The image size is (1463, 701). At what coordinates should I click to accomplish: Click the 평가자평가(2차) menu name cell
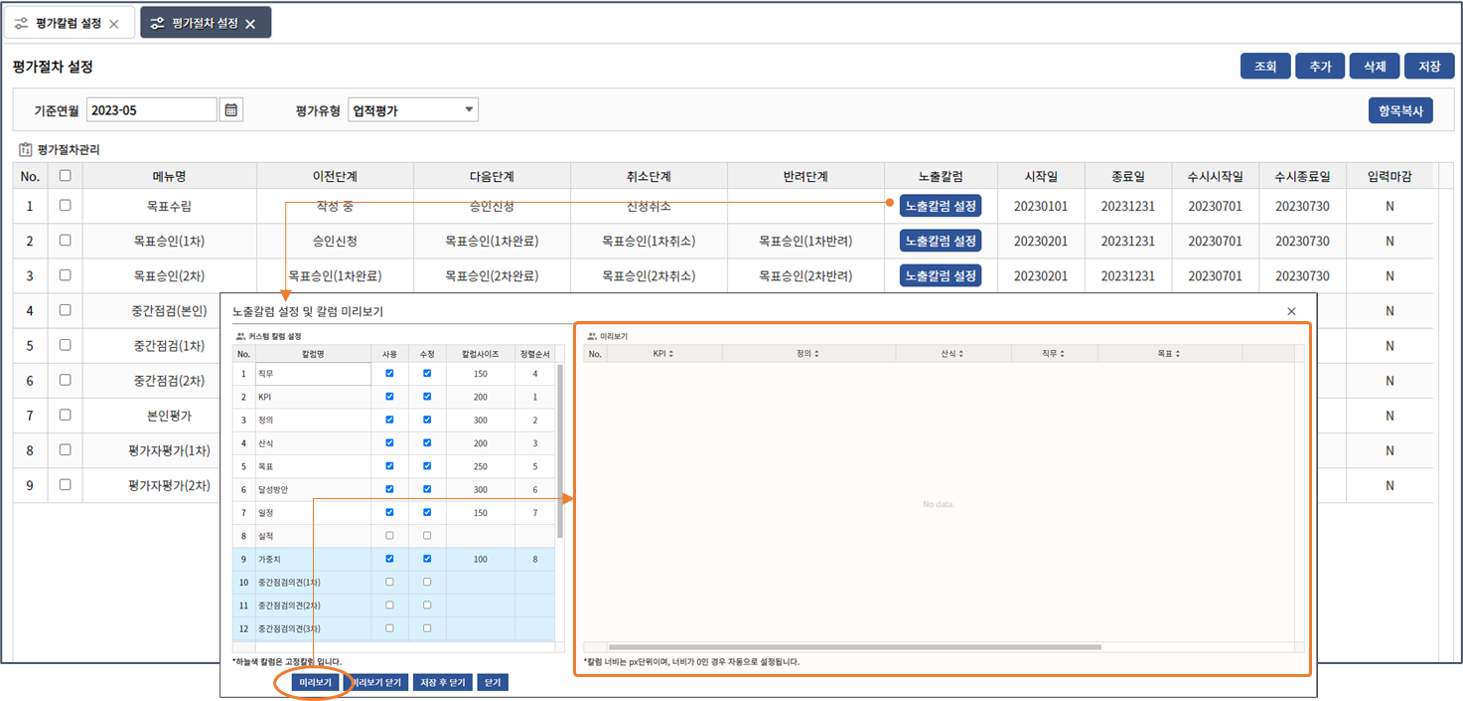(169, 485)
